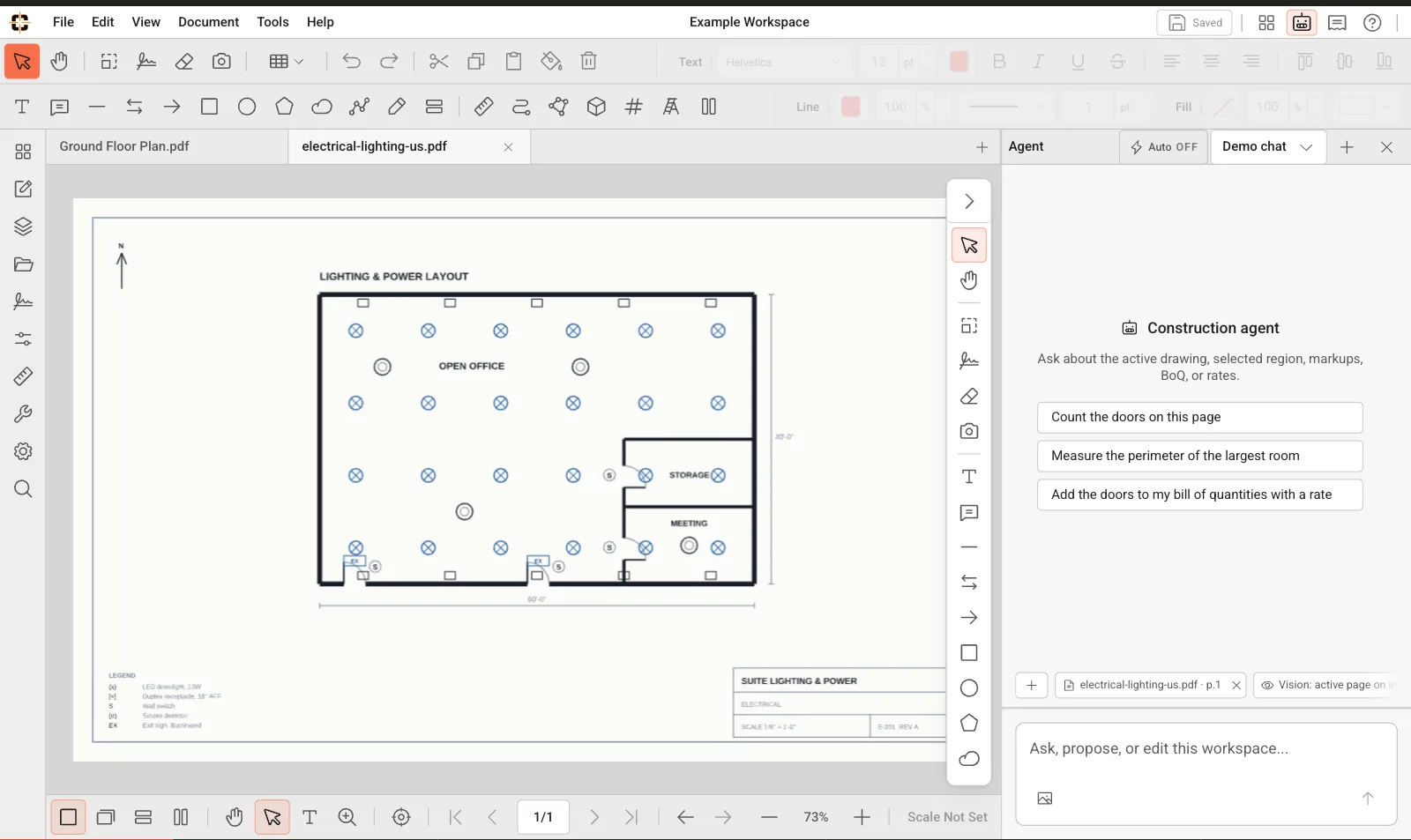Toggle the Auto OFF agent switch
This screenshot has height=840, width=1411.
pos(1164,147)
